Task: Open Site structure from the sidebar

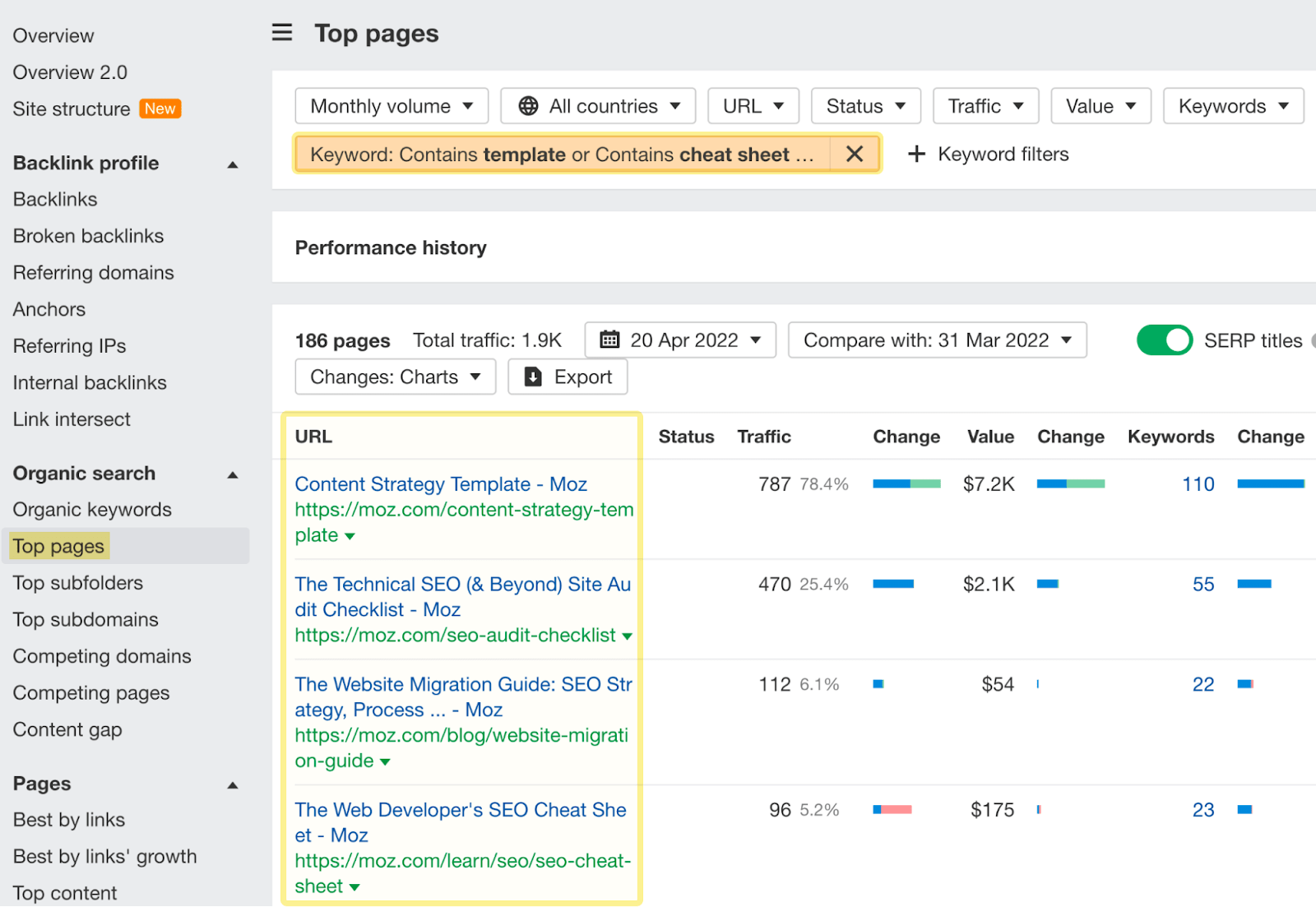Action: click(x=71, y=109)
